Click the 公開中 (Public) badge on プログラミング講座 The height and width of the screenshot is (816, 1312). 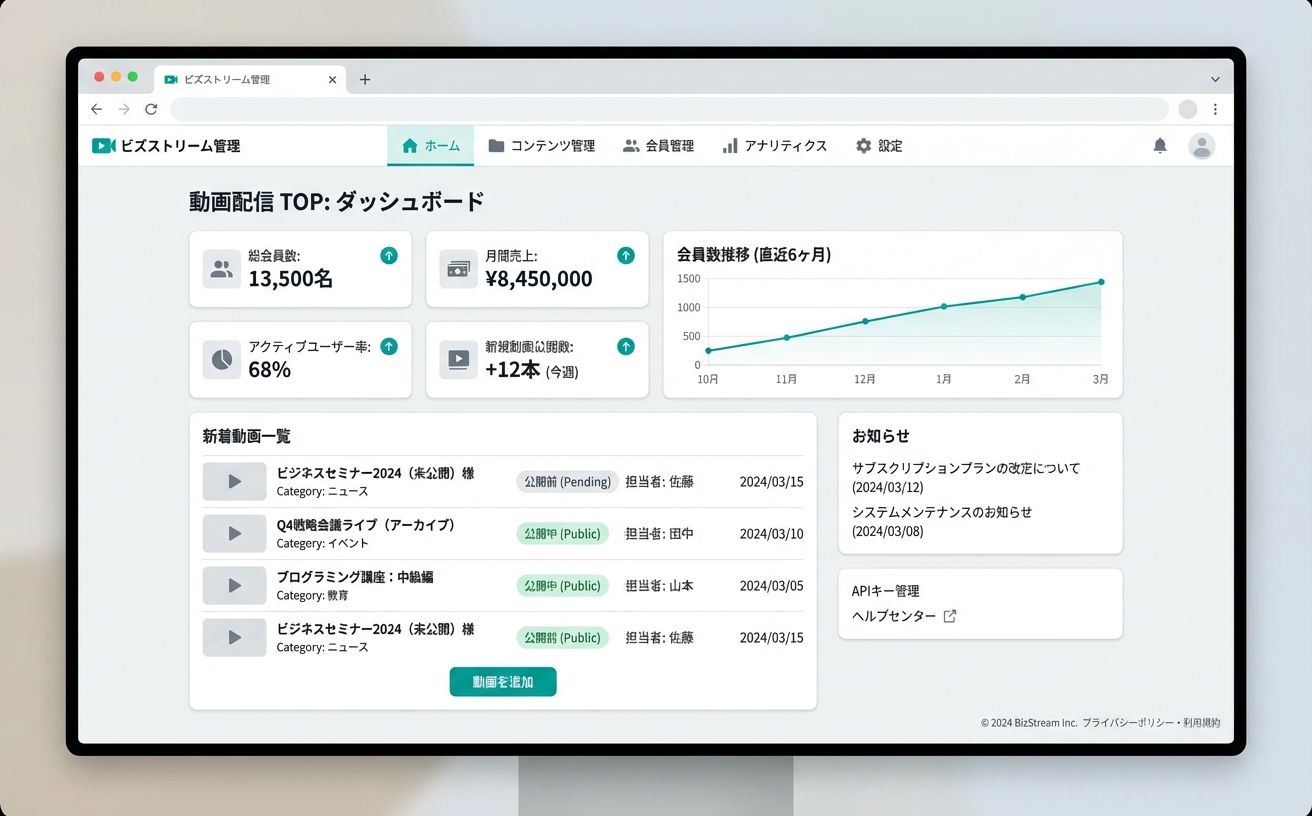[562, 586]
